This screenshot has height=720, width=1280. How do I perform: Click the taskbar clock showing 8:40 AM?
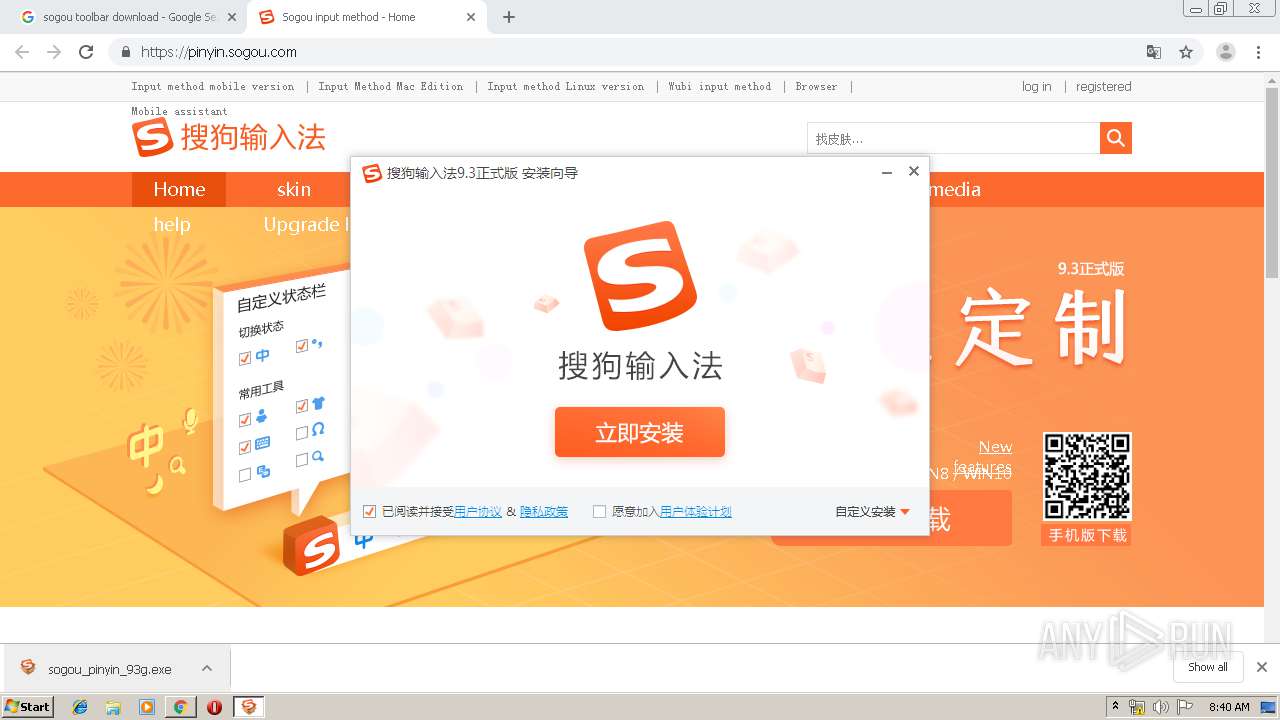1229,707
